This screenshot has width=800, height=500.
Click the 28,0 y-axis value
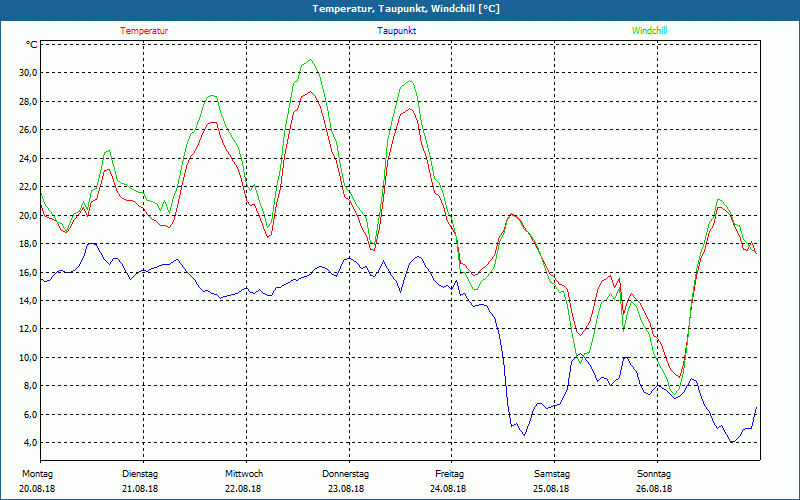point(28,101)
